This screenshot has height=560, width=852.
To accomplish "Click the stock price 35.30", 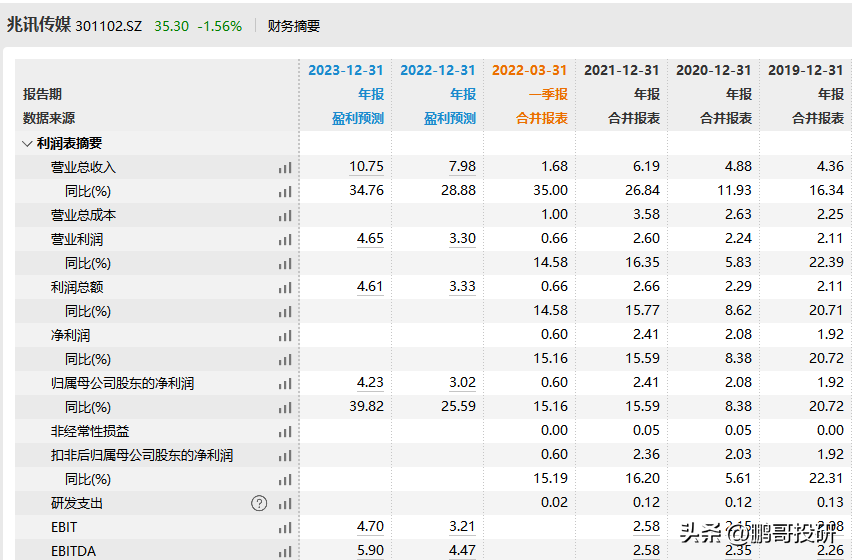I will [x=172, y=26].
